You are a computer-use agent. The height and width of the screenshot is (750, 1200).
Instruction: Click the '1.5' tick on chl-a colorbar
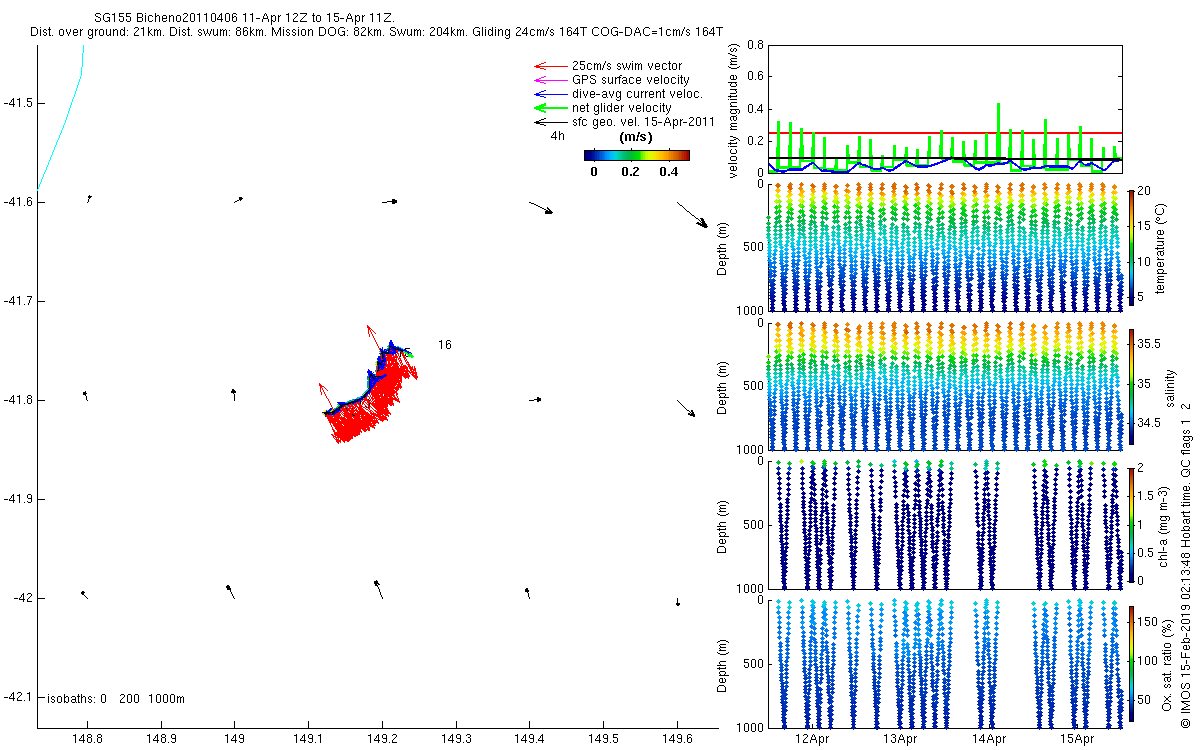click(x=1146, y=495)
